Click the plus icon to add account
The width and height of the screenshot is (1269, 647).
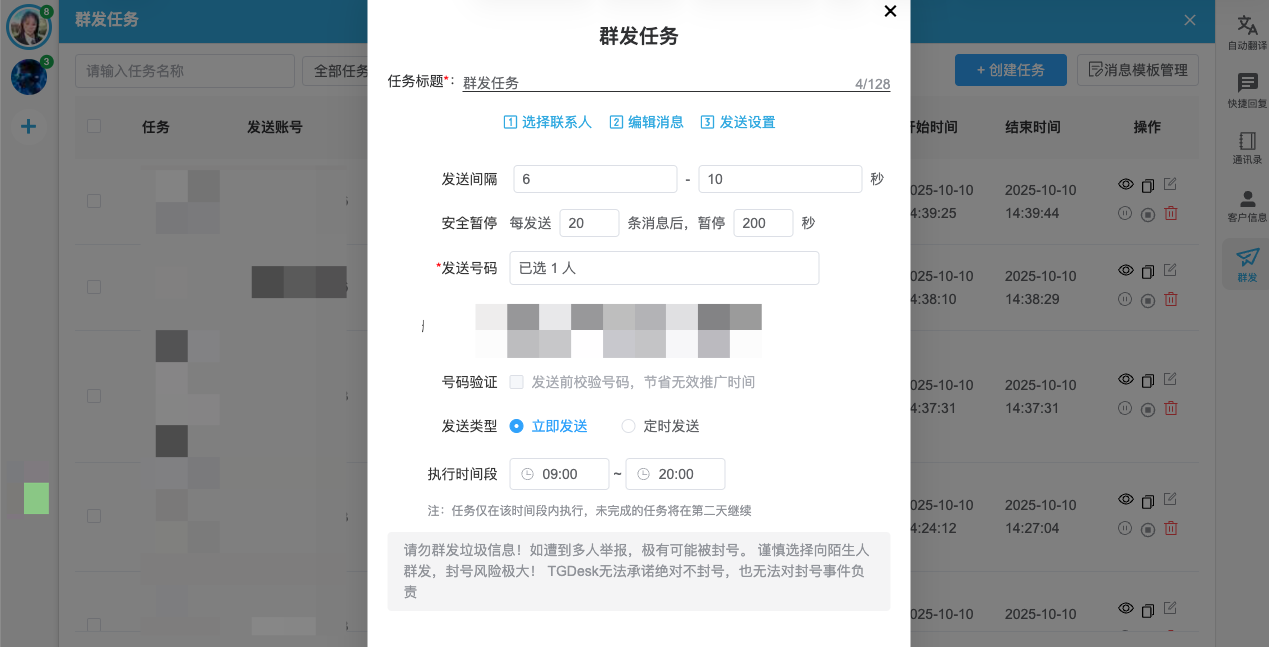click(28, 126)
